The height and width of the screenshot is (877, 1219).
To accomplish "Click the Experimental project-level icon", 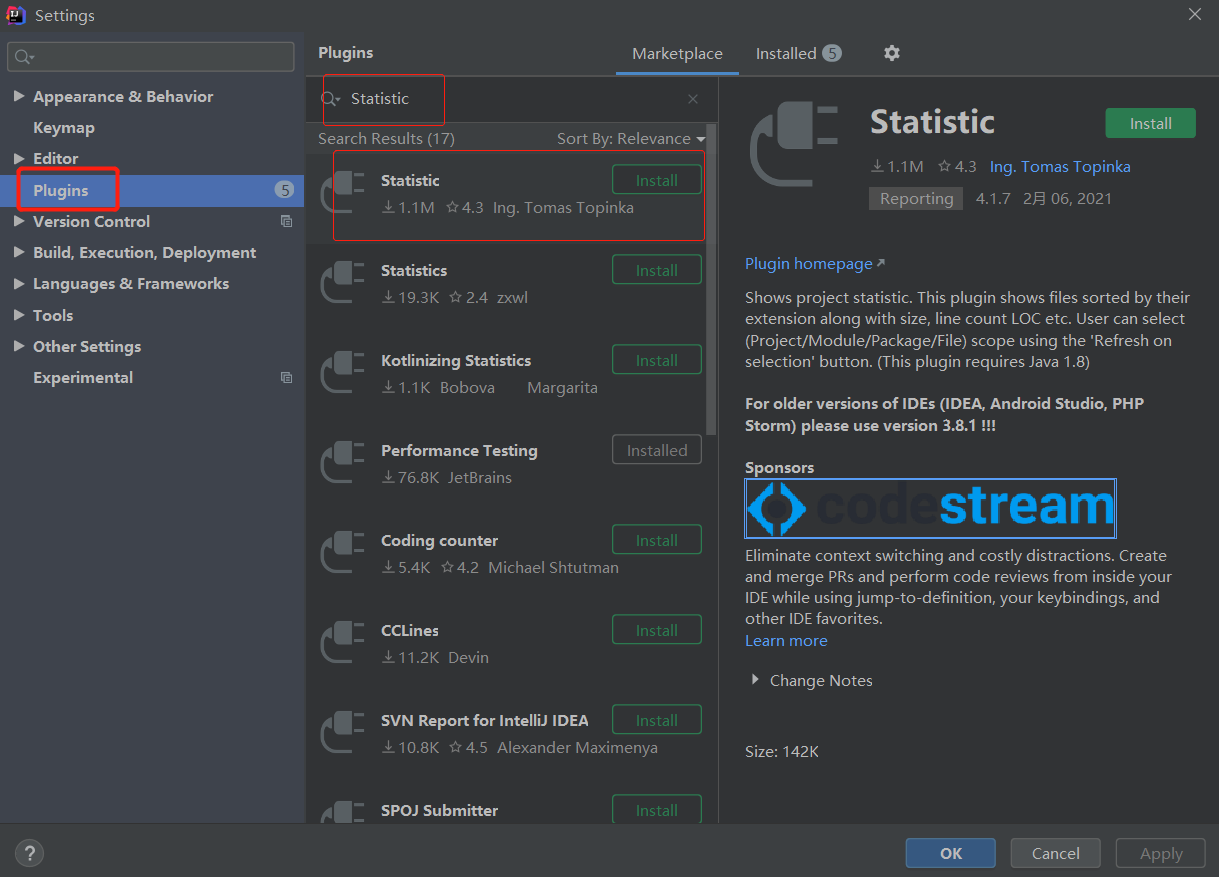I will point(287,377).
